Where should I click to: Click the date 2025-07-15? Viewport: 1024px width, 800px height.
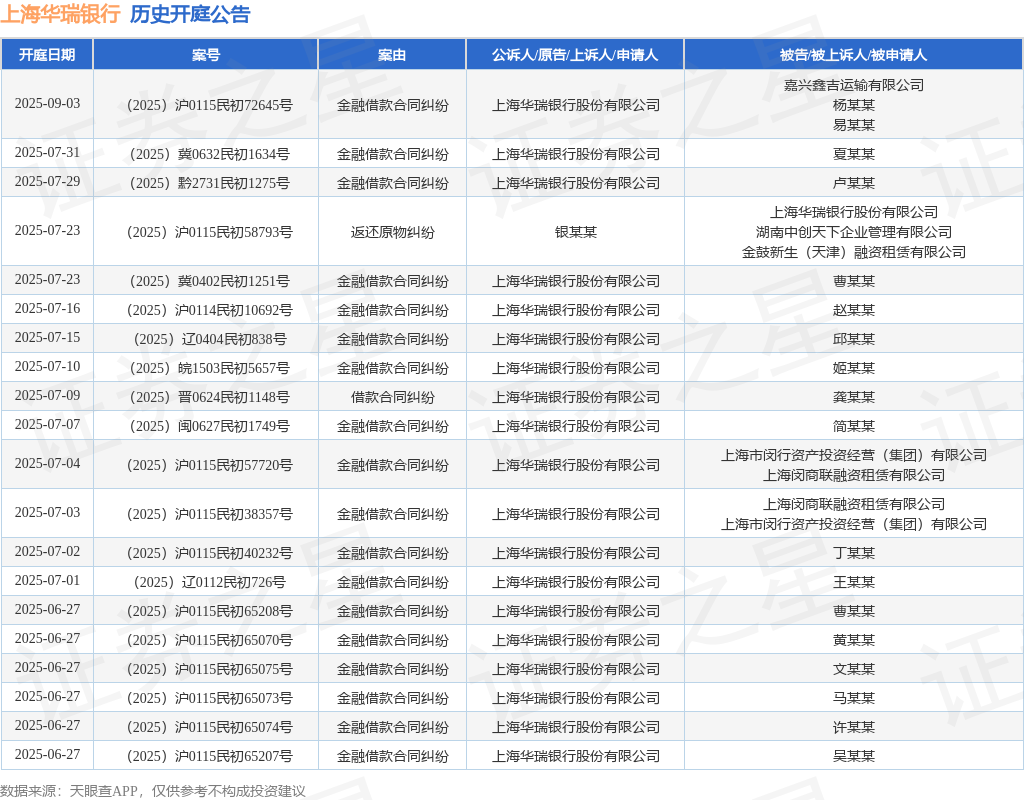pyautogui.click(x=47, y=338)
